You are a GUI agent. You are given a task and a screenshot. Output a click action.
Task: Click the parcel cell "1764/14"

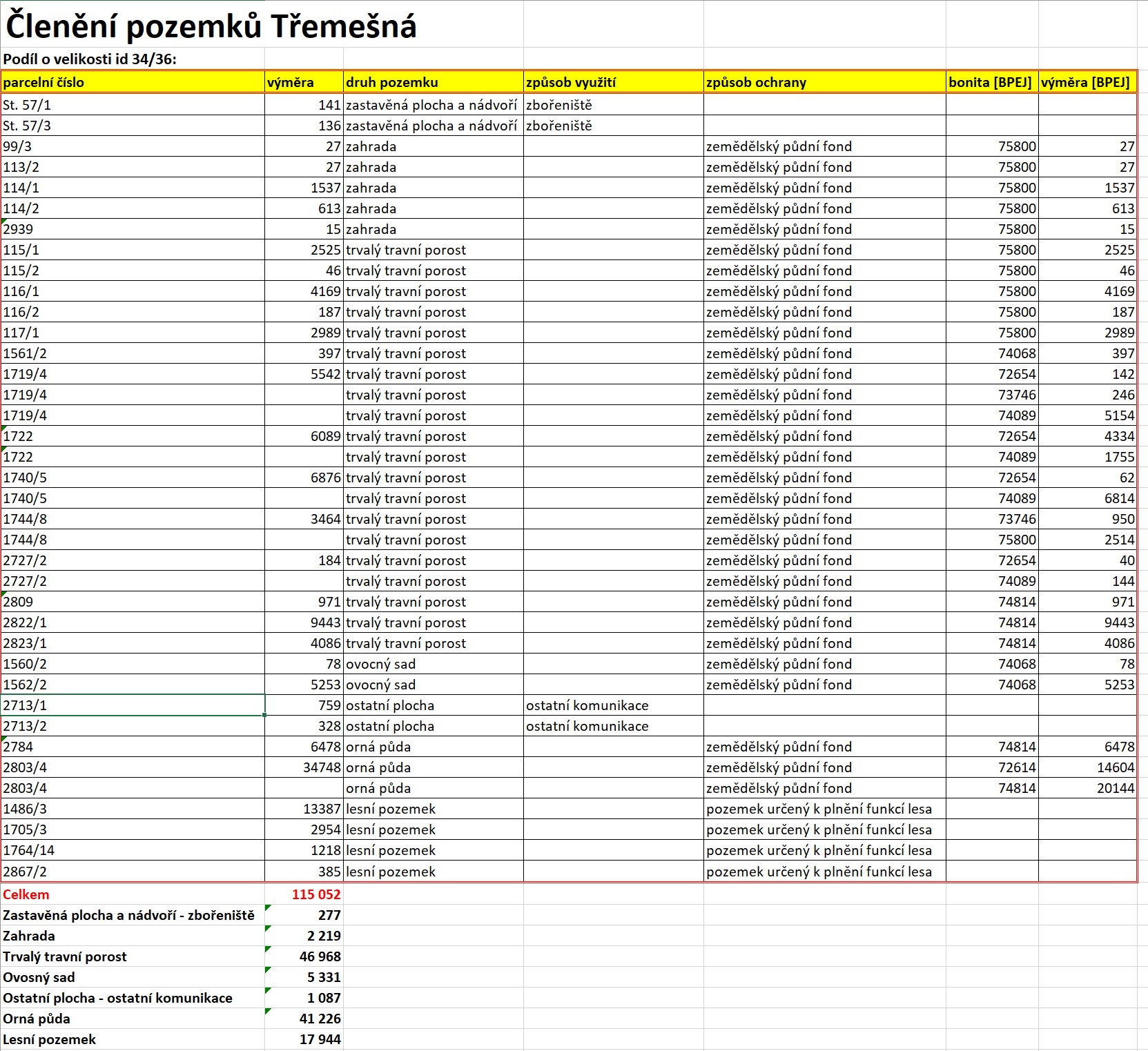click(x=133, y=850)
